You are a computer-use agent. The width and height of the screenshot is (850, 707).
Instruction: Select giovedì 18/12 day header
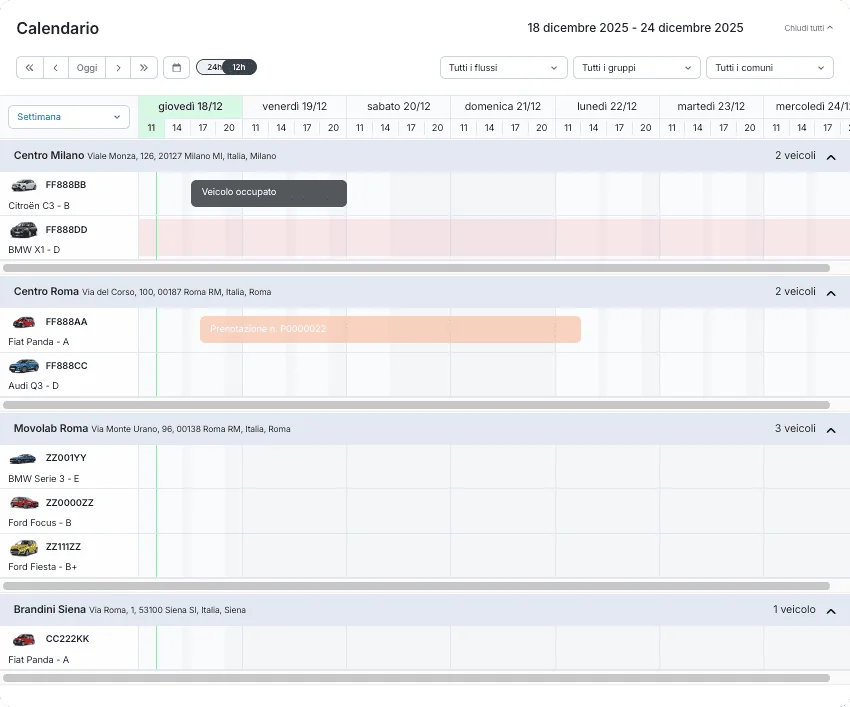pos(190,107)
